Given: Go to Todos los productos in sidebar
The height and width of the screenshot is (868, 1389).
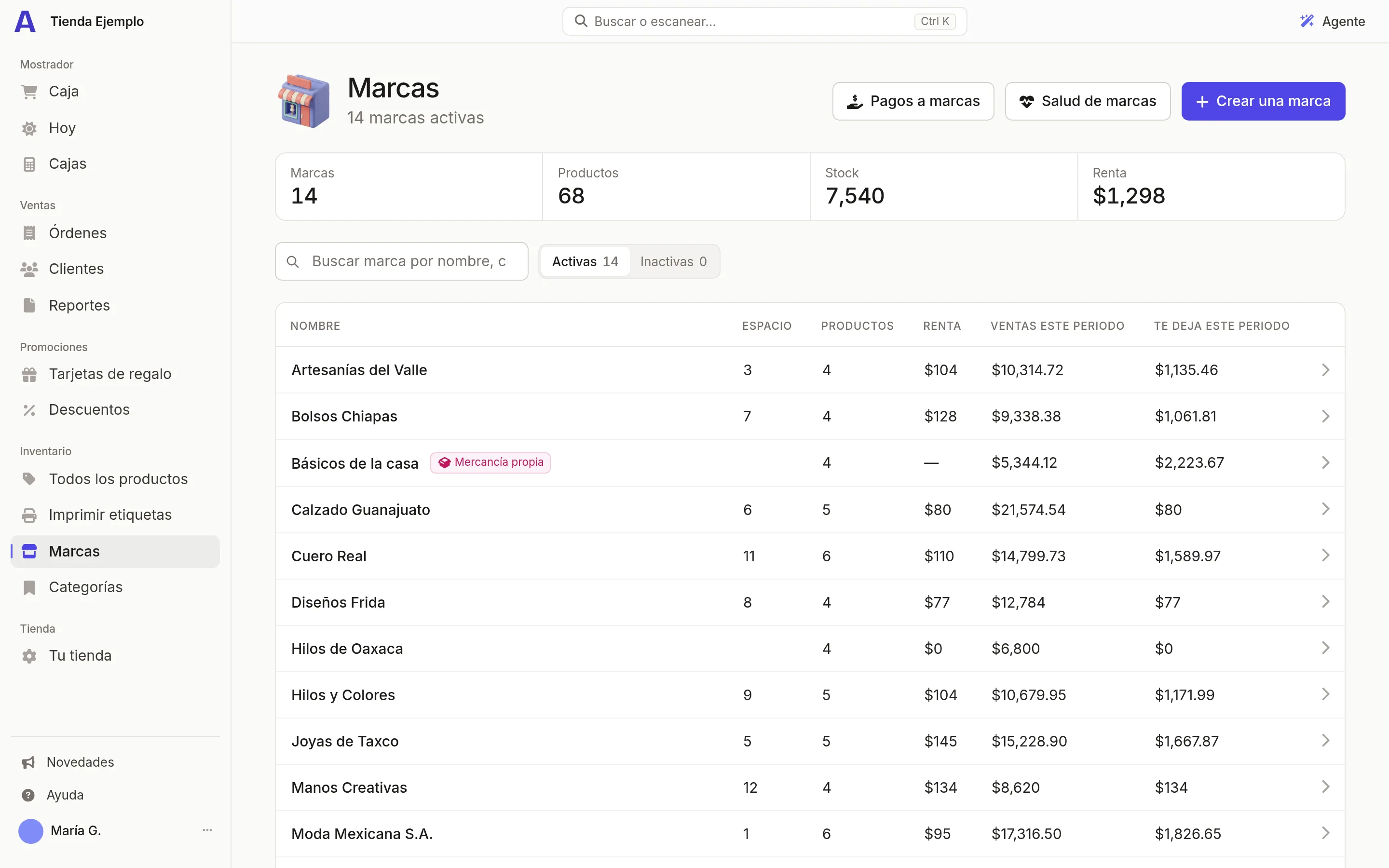Looking at the screenshot, I should click(115, 479).
